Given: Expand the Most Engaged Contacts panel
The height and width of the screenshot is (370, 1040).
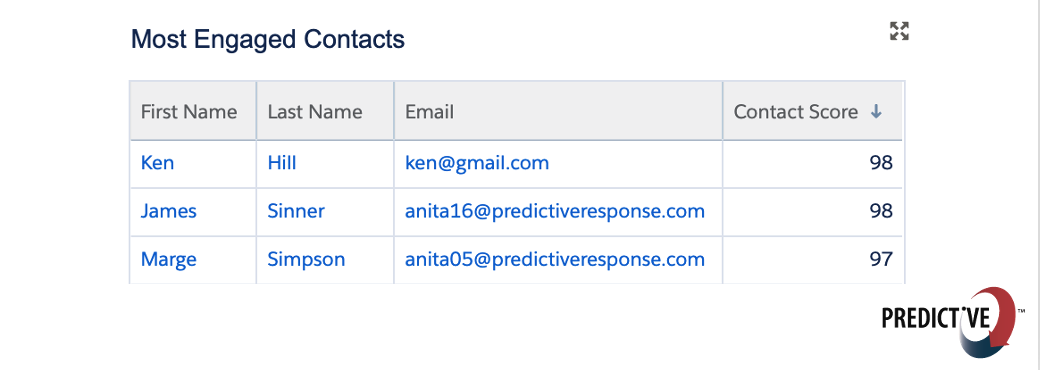Looking at the screenshot, I should tap(899, 31).
